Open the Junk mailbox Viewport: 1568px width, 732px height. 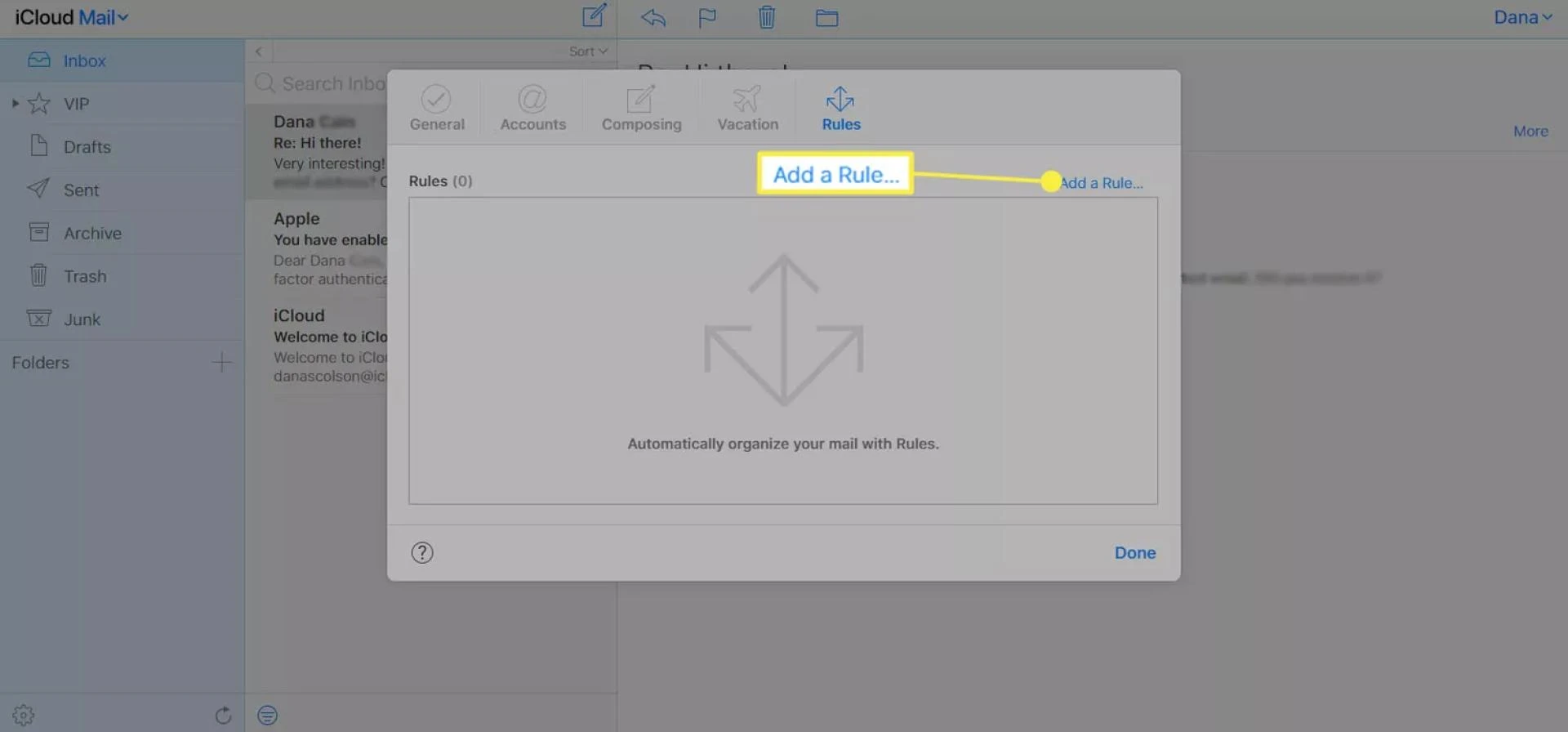tap(122, 319)
